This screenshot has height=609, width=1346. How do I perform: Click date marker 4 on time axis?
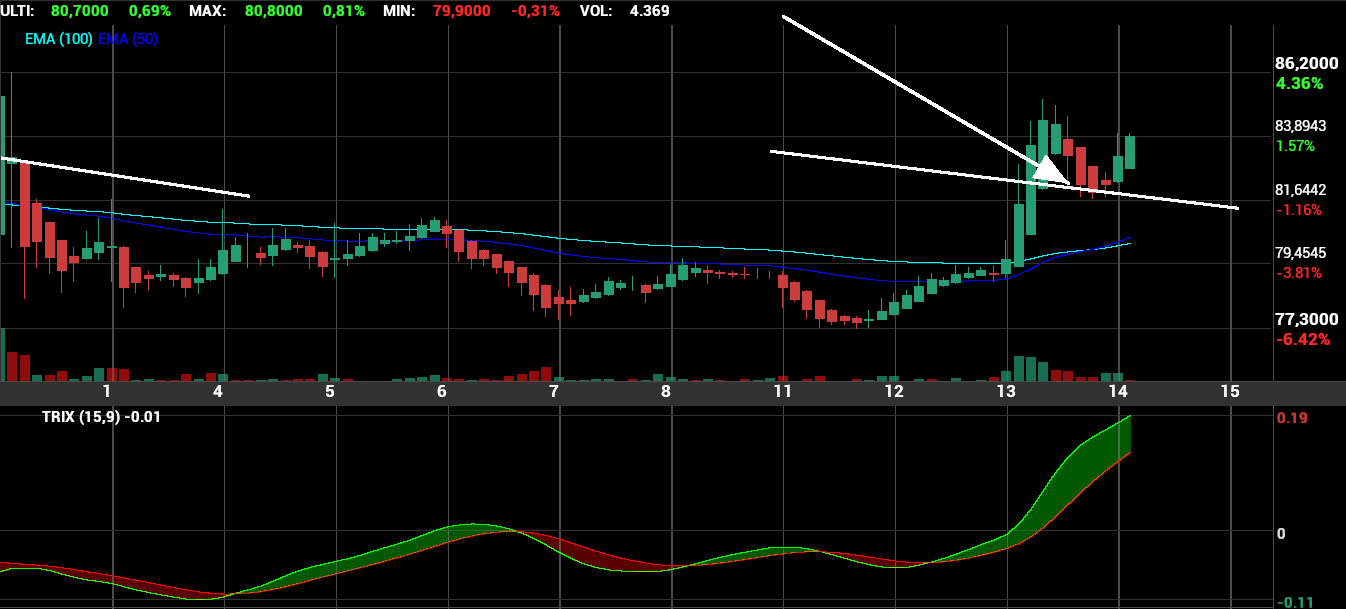click(218, 391)
